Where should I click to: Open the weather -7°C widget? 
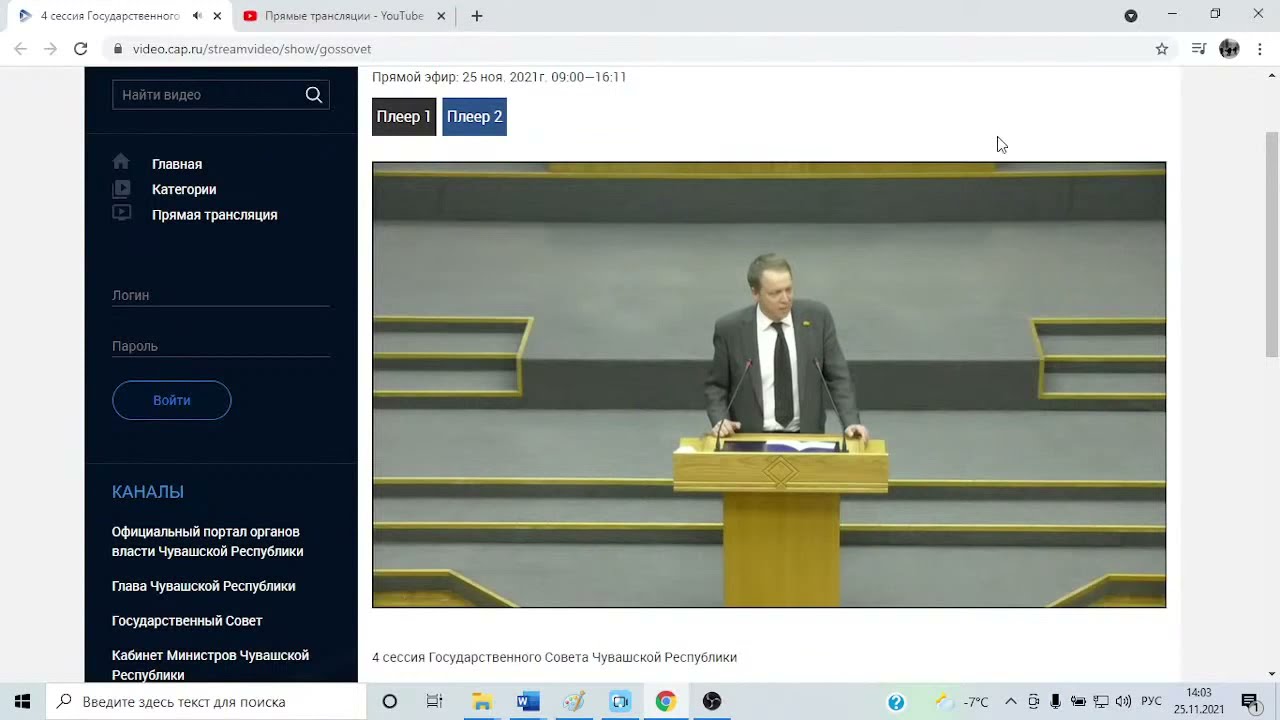[963, 702]
